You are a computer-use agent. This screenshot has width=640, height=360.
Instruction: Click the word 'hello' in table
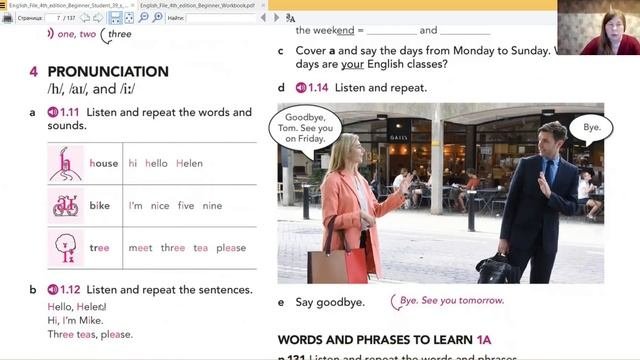(x=156, y=163)
